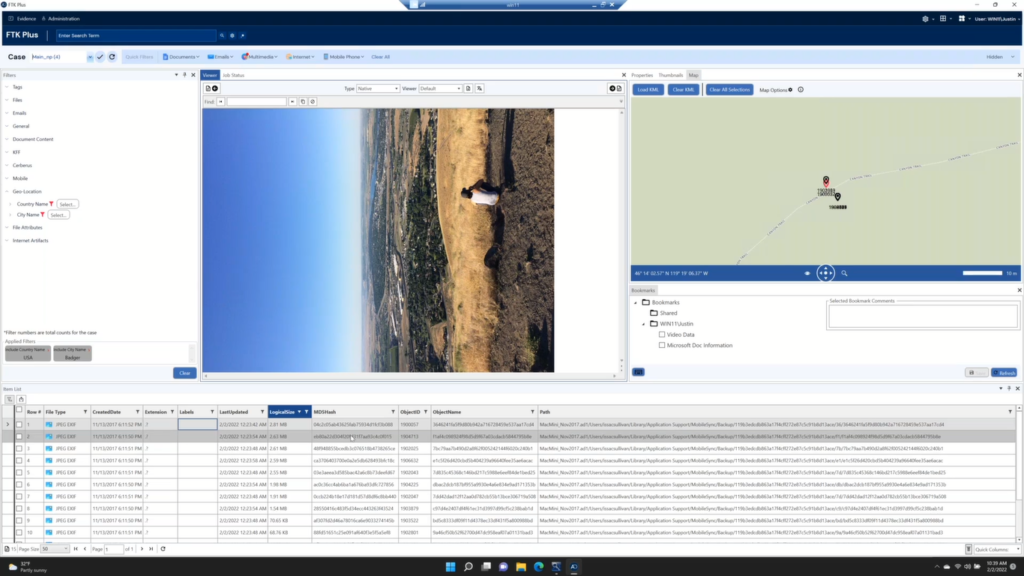
Task: Check the checkbox for row 3
Action: pyautogui.click(x=19, y=449)
